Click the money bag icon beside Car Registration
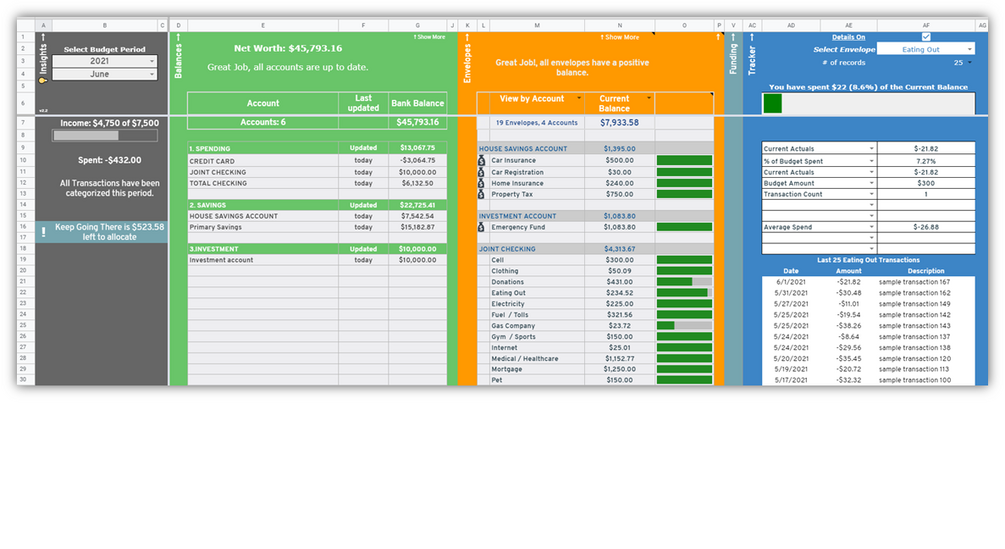Viewport: 1005px width, 549px height. coord(481,172)
